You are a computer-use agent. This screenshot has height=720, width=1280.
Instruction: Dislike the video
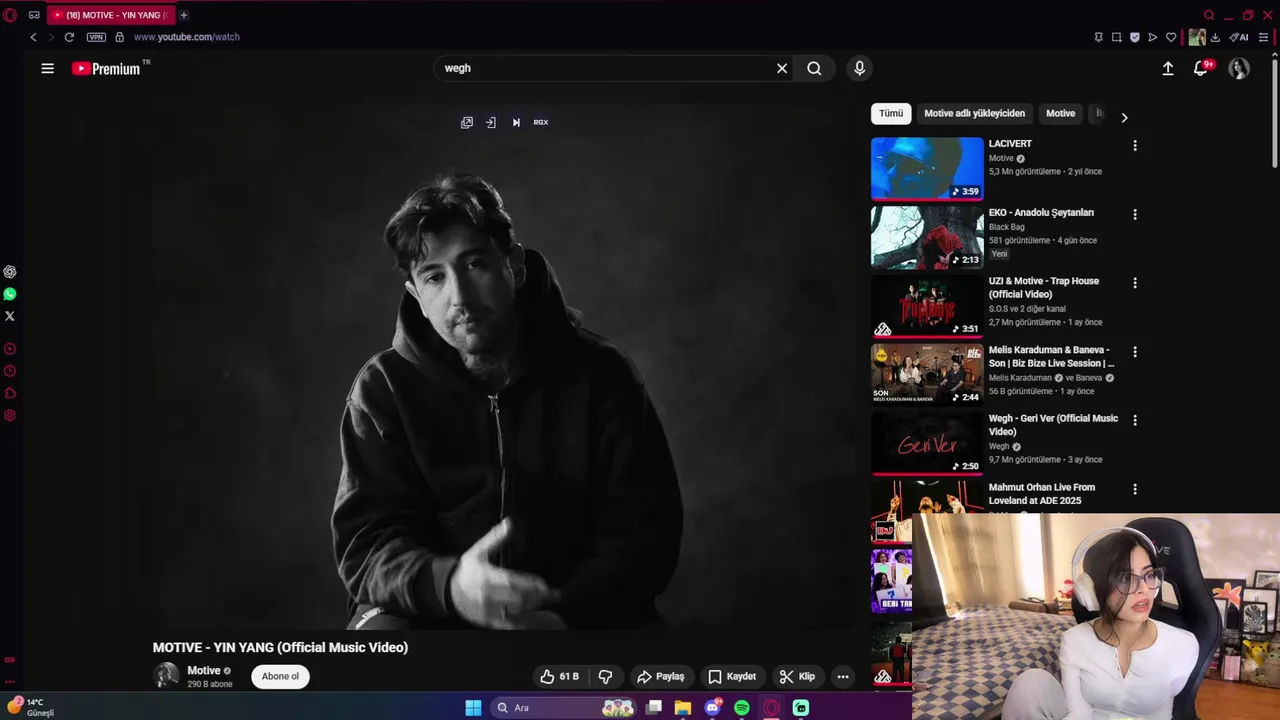(x=605, y=677)
